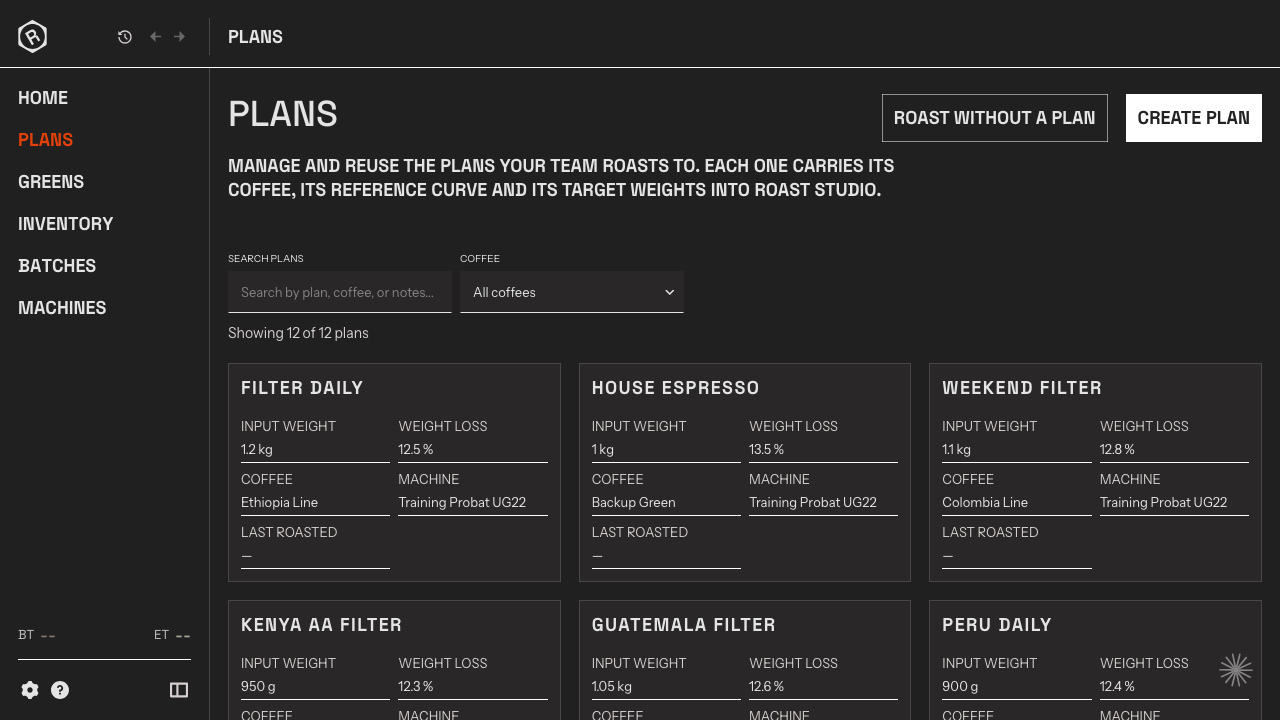1280x720 pixels.
Task: Click the "1 kg" input weight value
Action: pos(603,450)
